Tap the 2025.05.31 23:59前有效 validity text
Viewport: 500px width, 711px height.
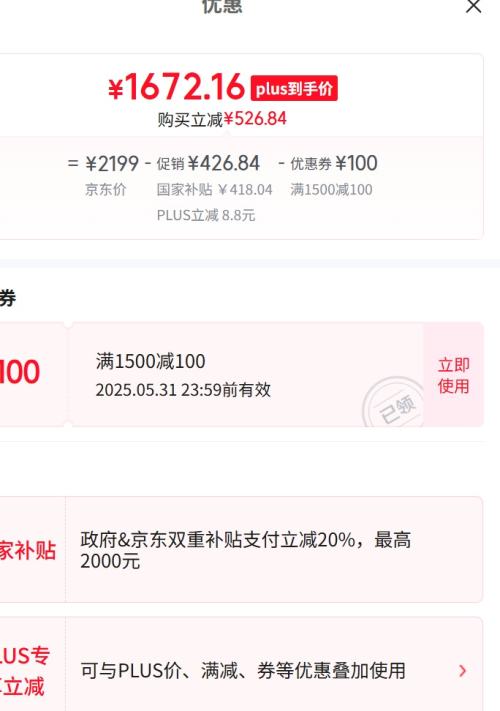click(183, 390)
